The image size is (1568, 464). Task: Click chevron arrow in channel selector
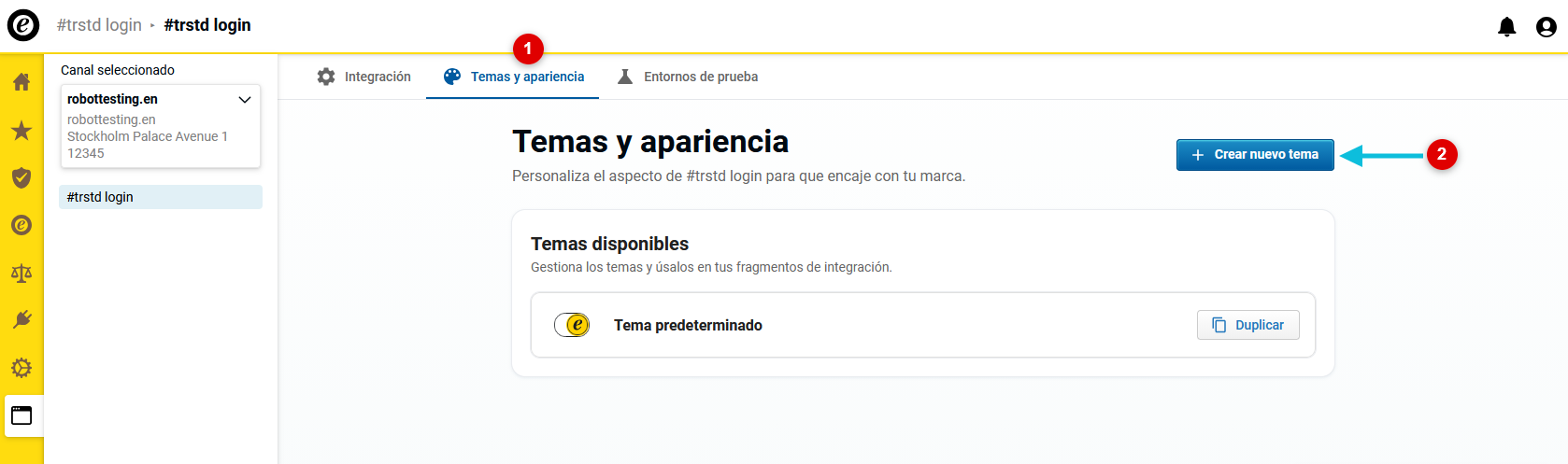[245, 100]
